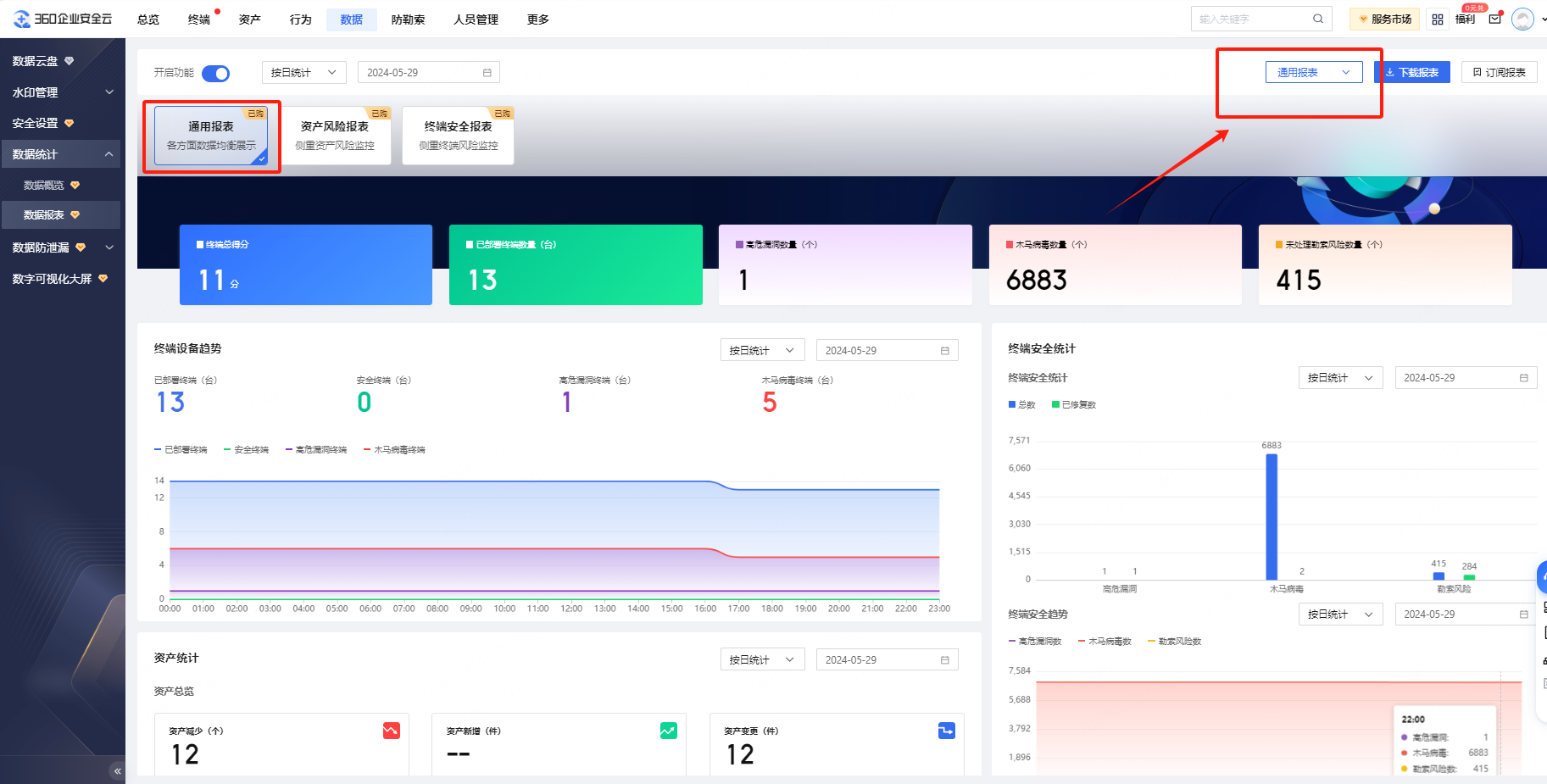Toggle 已部署终端 legend series
The image size is (1547, 784).
tap(181, 450)
